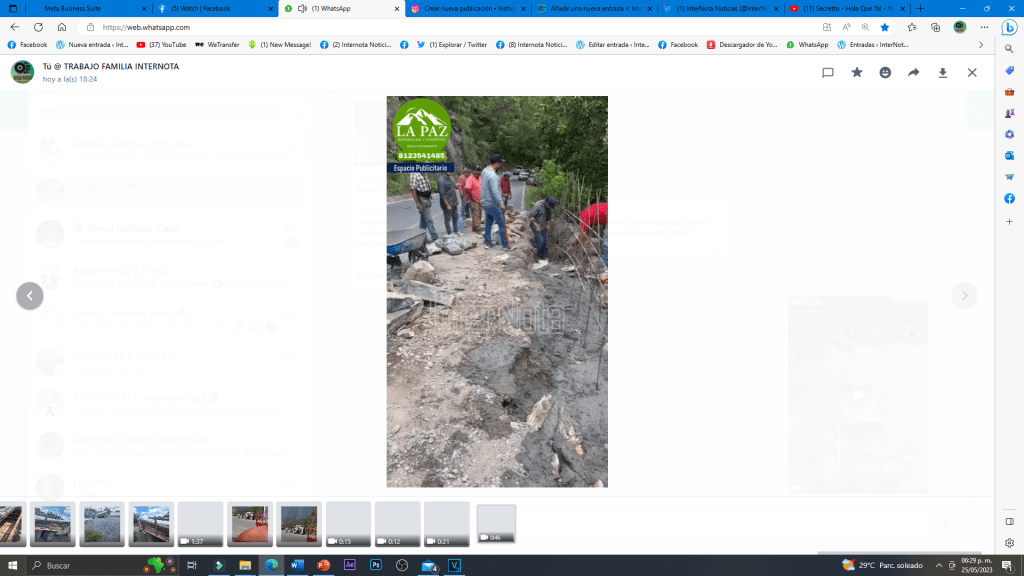Open the YouTube bookmark
The height and width of the screenshot is (576, 1024).
click(x=162, y=45)
